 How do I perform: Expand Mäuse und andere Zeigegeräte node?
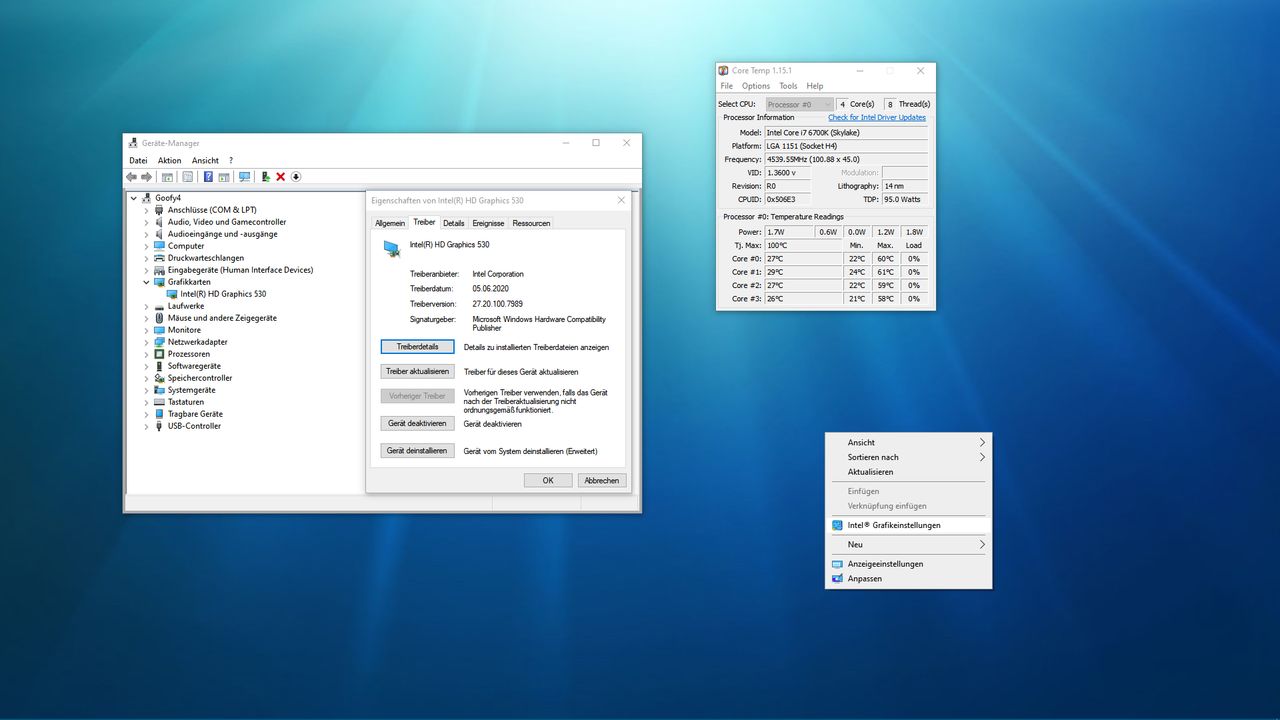click(147, 318)
